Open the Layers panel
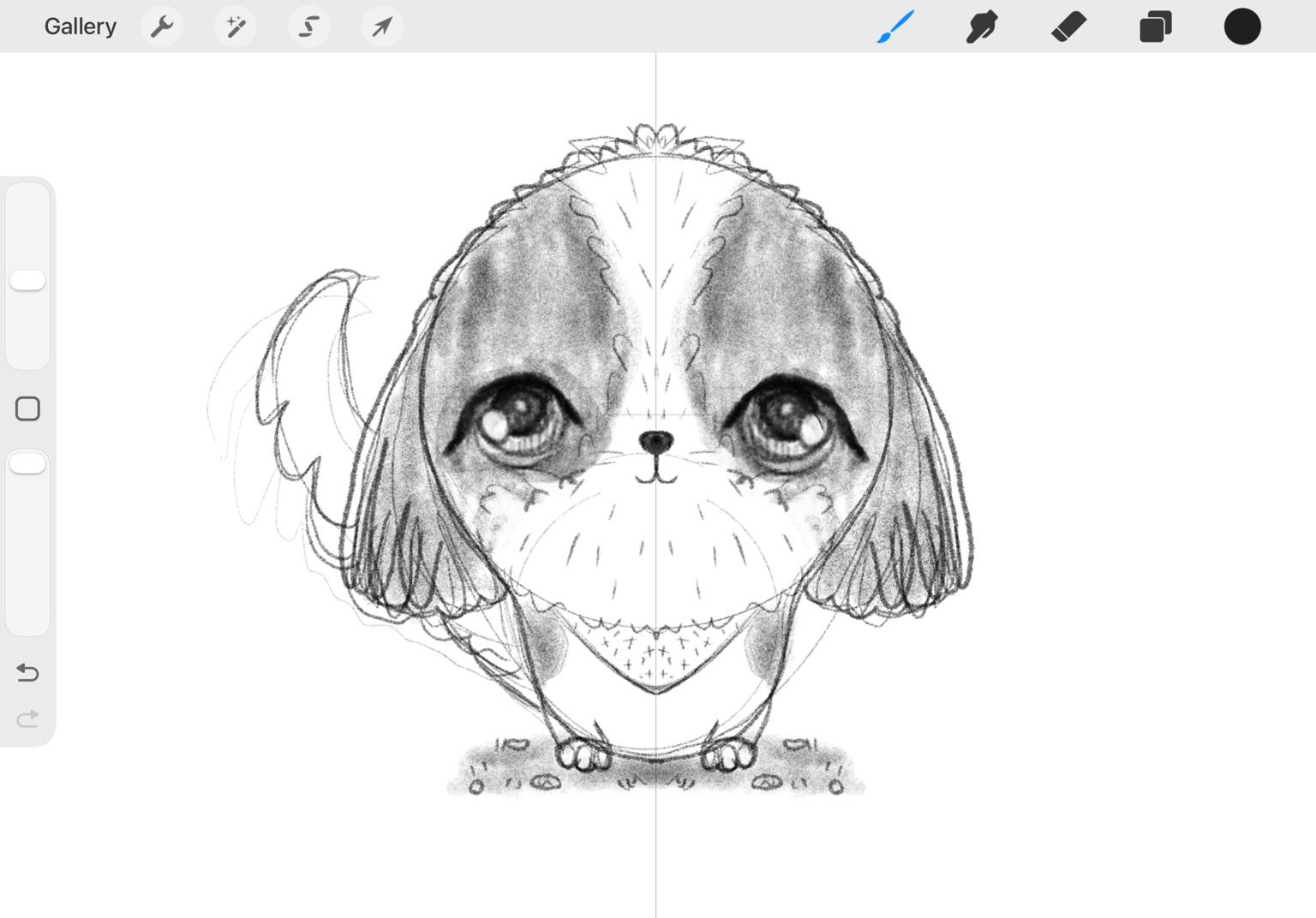Screen dimensions: 1316x918 click(x=1155, y=27)
